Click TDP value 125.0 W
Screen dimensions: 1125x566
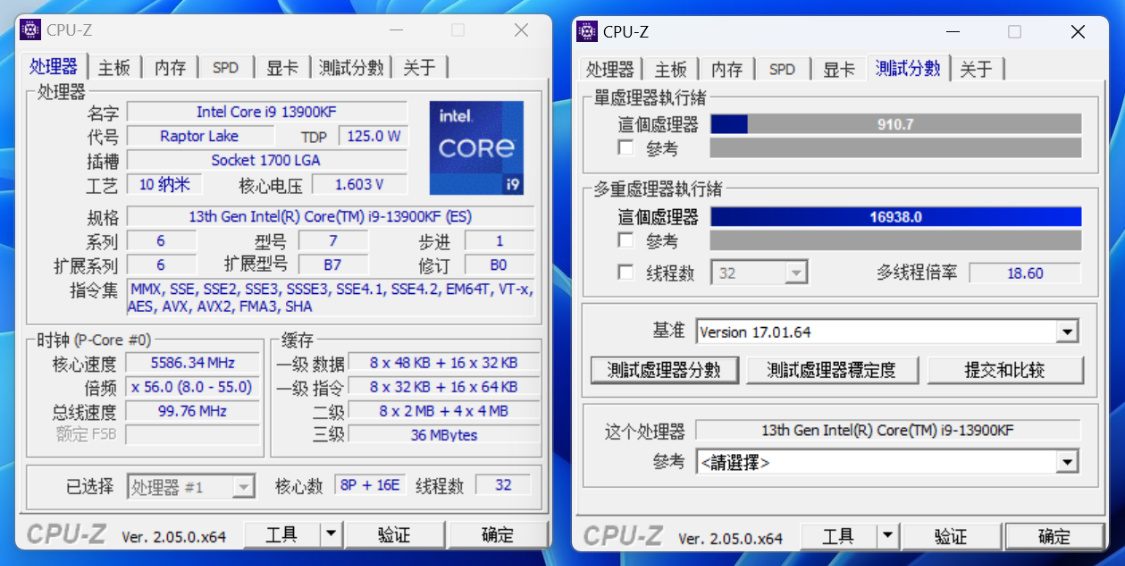click(373, 136)
